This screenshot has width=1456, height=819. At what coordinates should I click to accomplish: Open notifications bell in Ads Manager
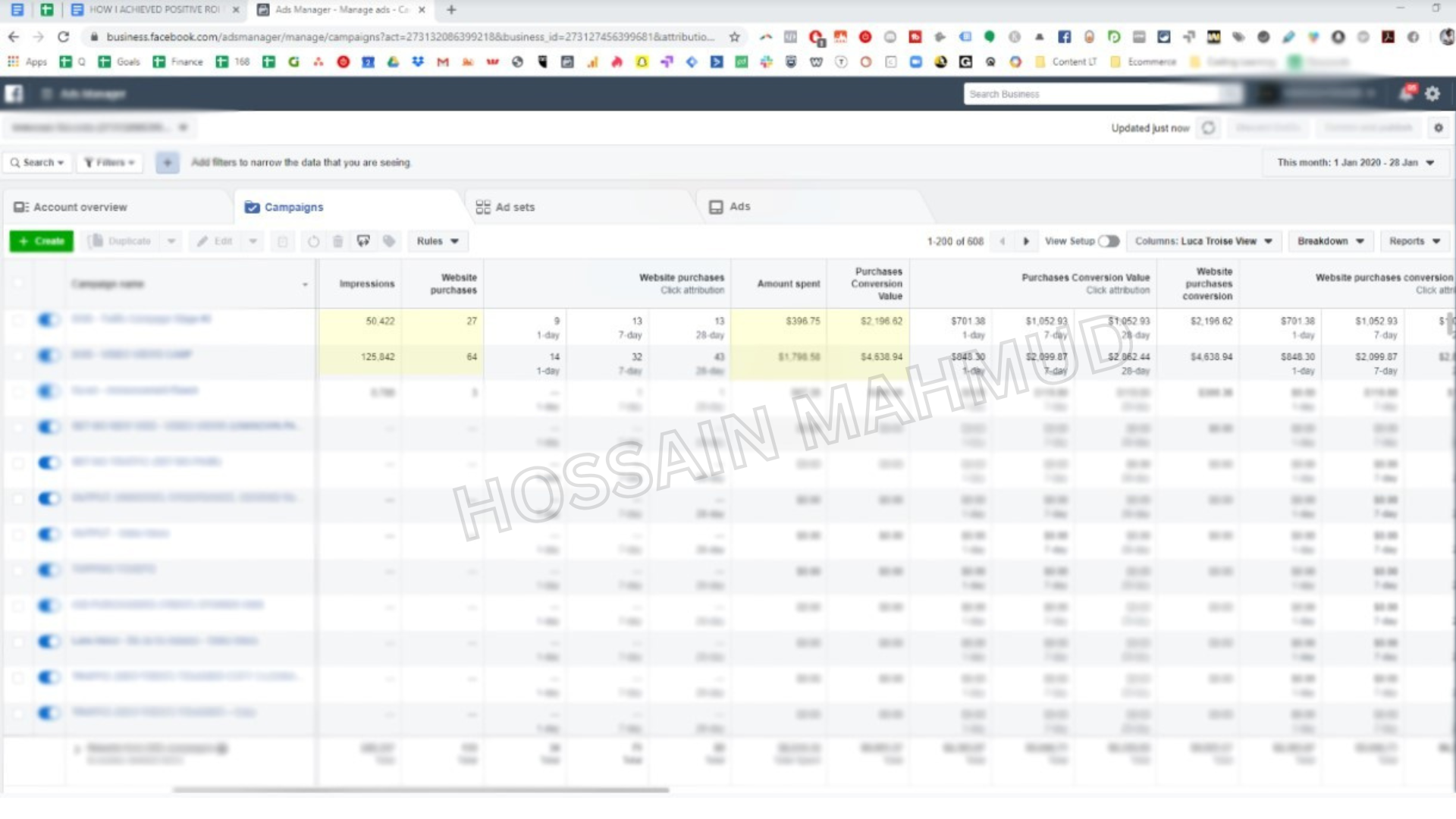point(1406,93)
